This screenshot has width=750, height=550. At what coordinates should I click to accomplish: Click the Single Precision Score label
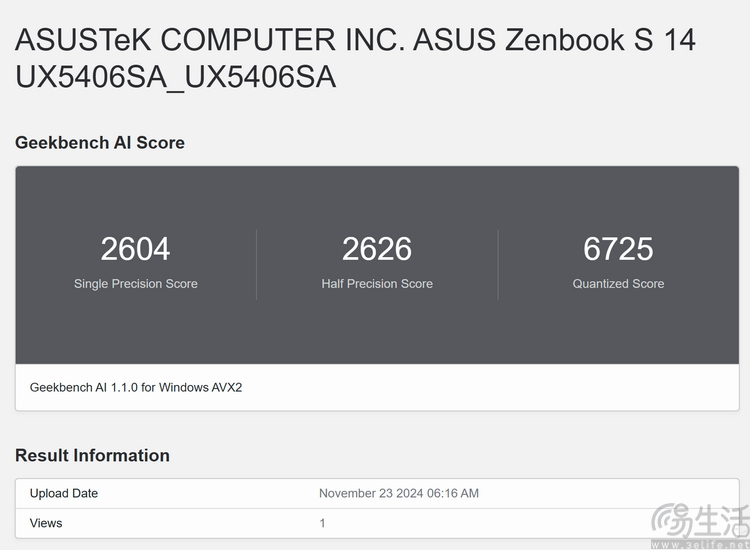136,284
